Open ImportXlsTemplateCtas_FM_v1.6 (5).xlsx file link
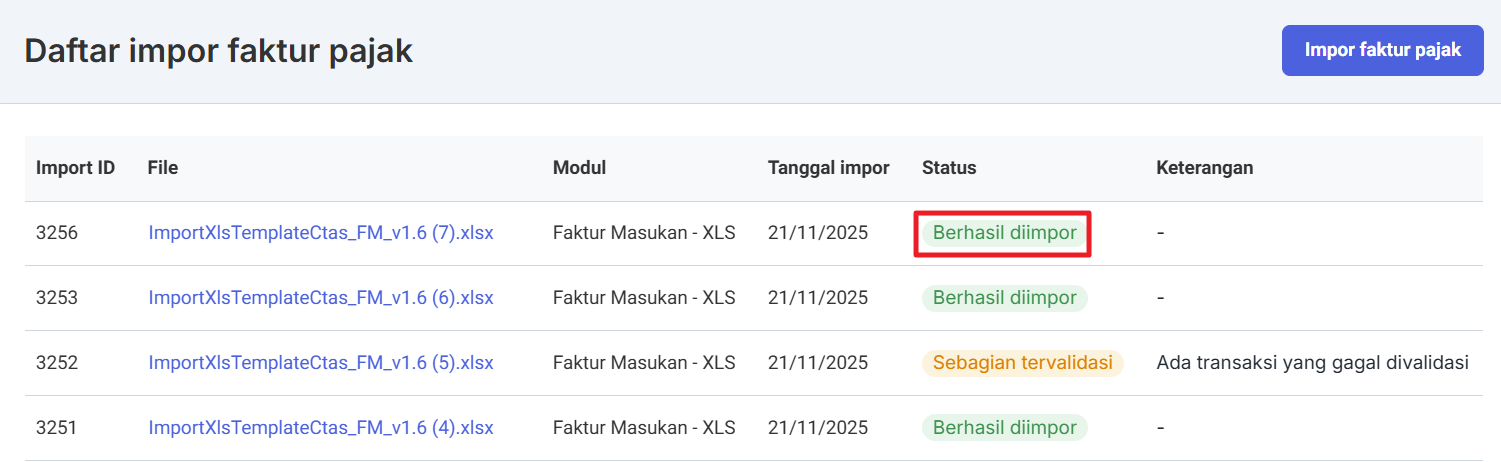 [321, 363]
